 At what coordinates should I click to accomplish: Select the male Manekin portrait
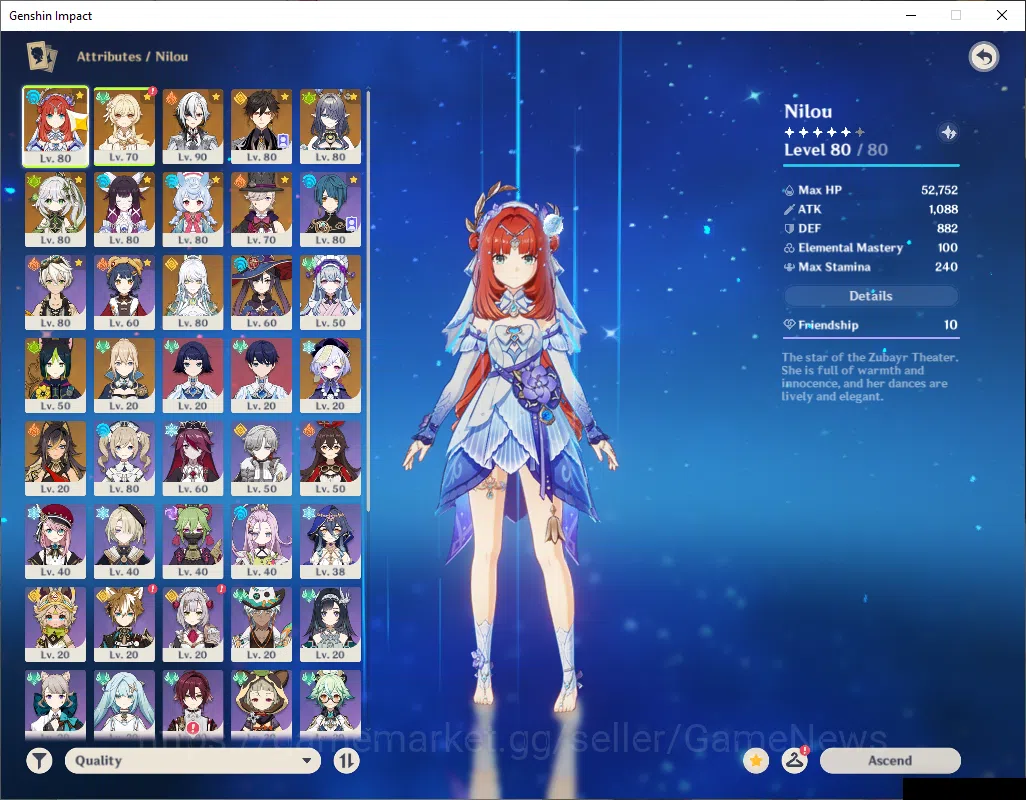262,375
